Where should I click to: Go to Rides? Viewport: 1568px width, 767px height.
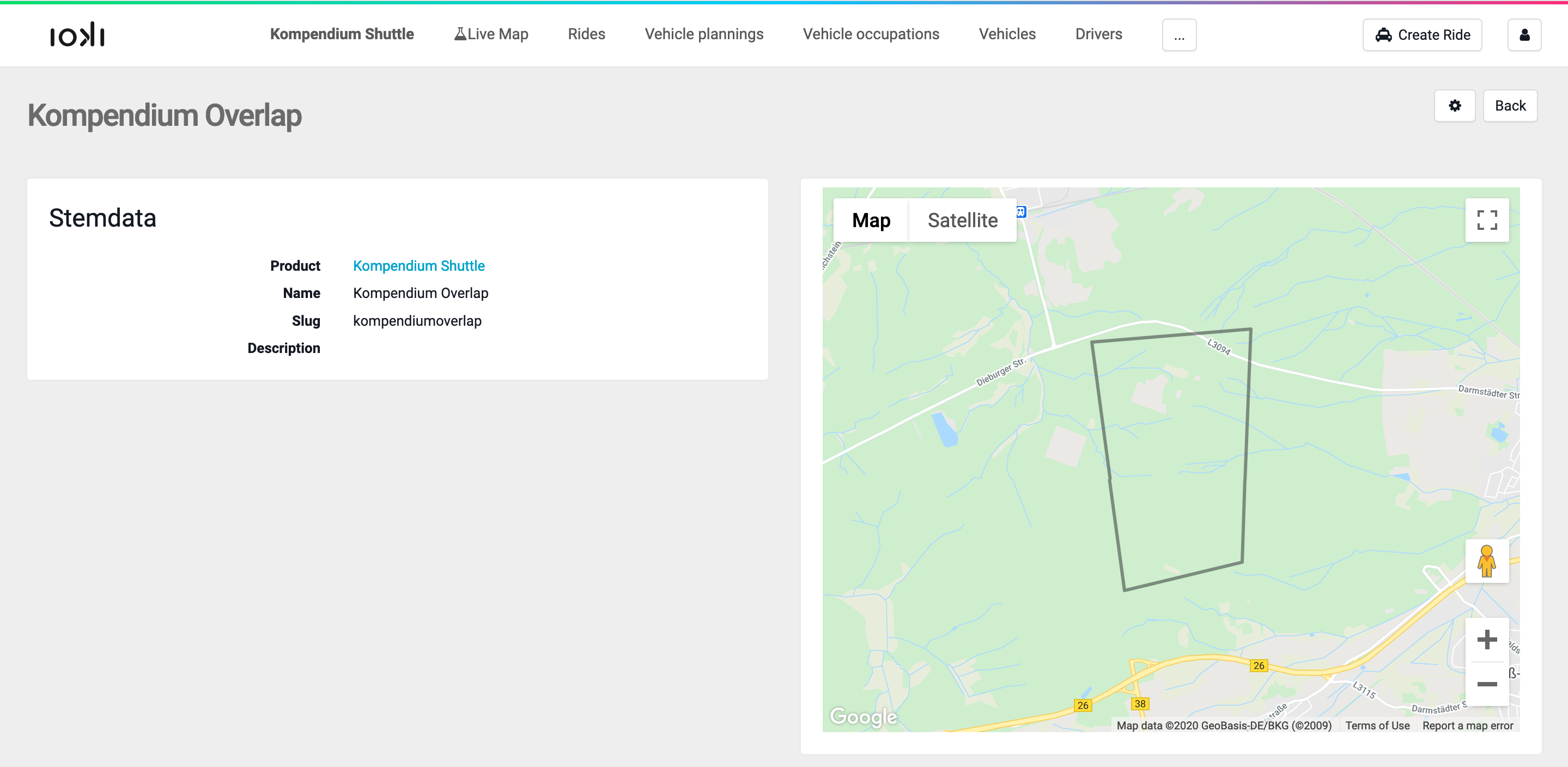(586, 34)
